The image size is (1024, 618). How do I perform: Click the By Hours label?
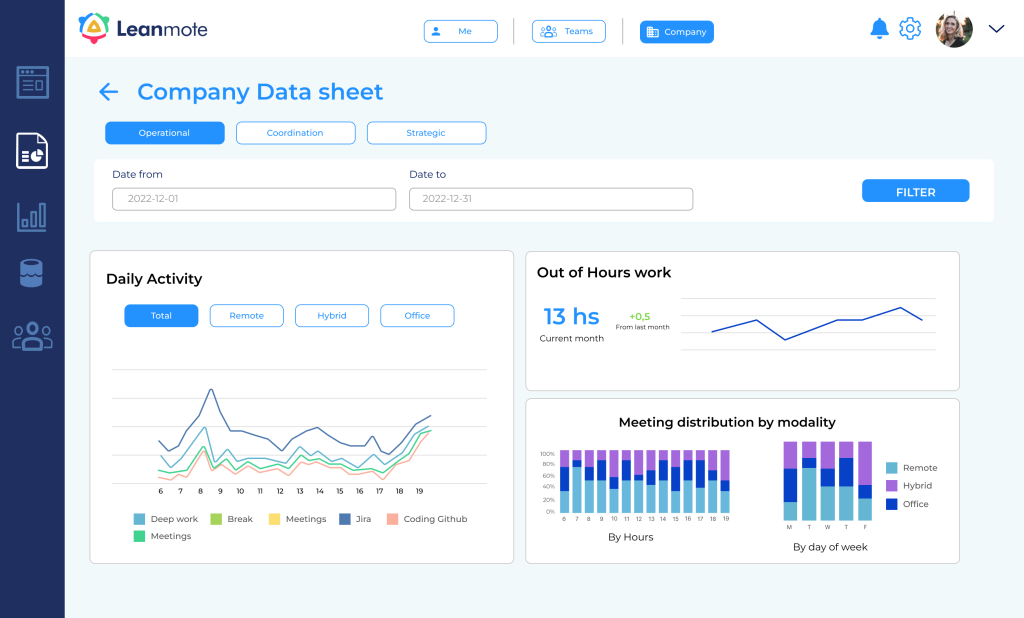pyautogui.click(x=631, y=537)
